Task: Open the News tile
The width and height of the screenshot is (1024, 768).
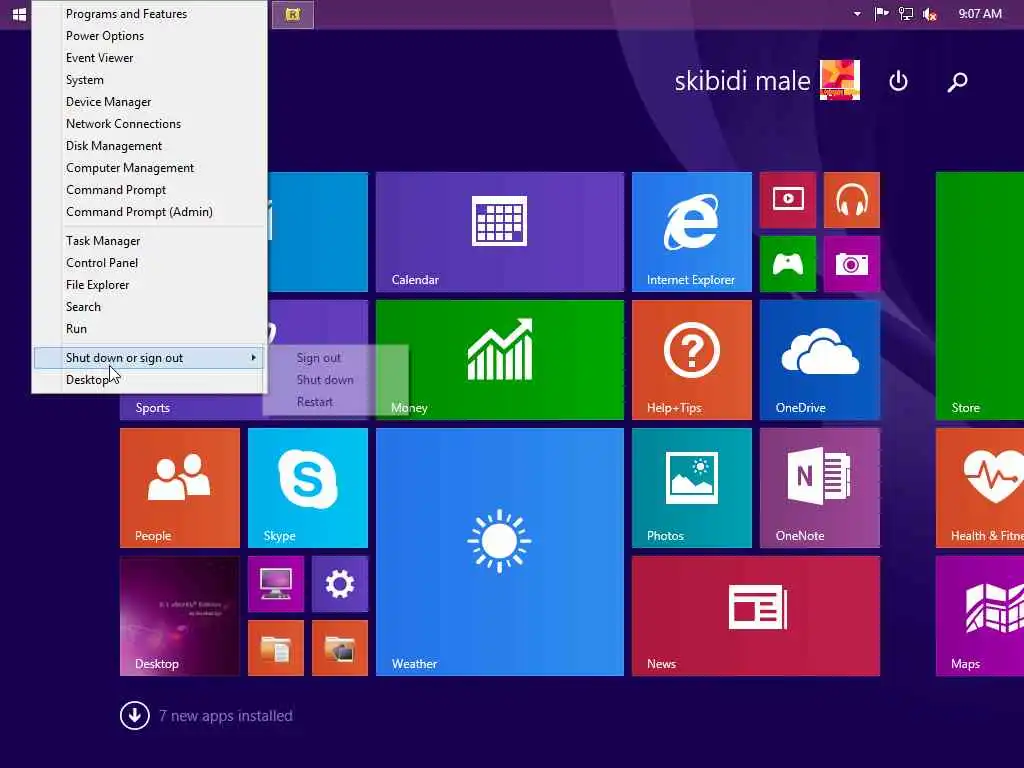Action: click(756, 616)
